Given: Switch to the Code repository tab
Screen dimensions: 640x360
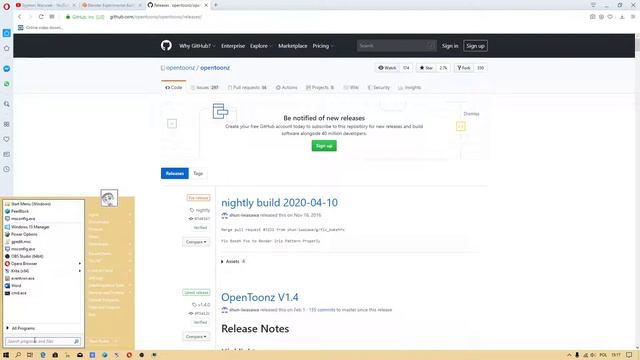Looking at the screenshot, I should (173, 87).
